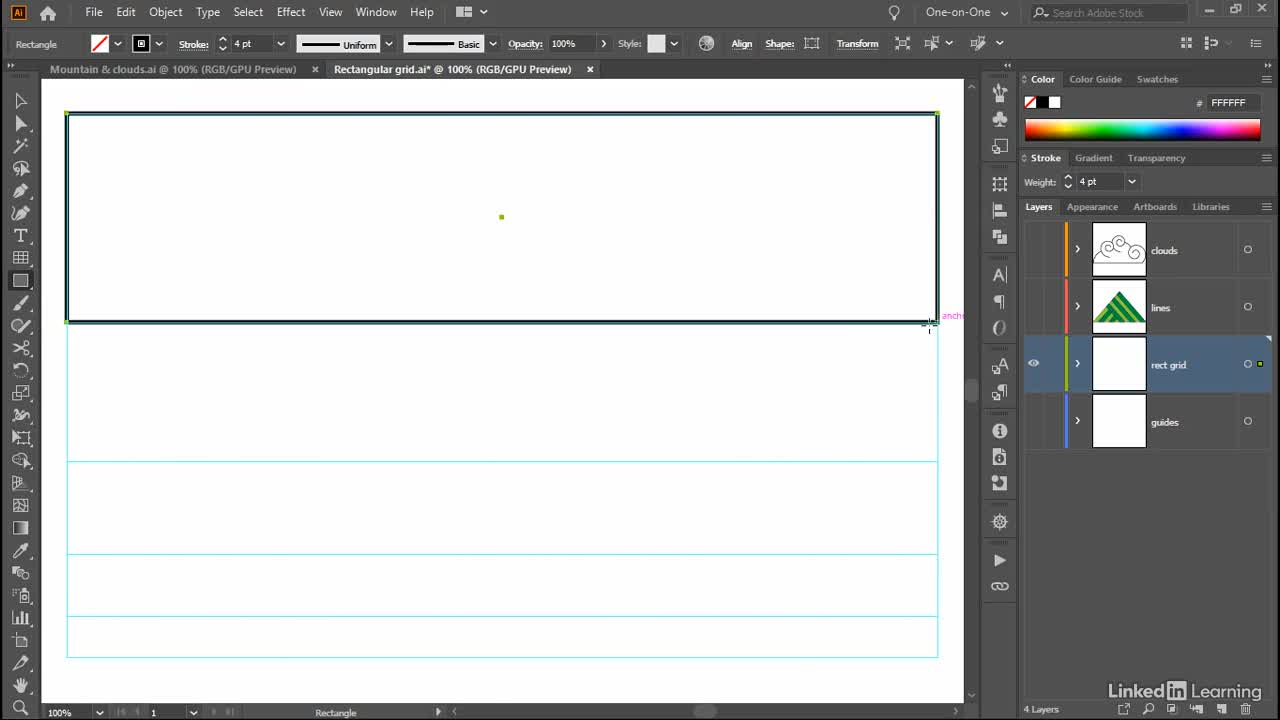Open the One-on-One workspace dropdown
1280x720 pixels.
966,13
